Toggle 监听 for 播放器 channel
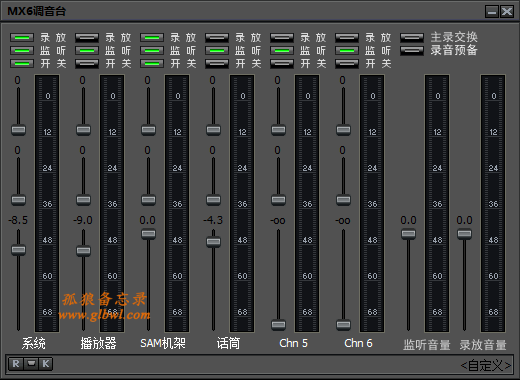Viewport: 520px width, 380px height. (87, 50)
